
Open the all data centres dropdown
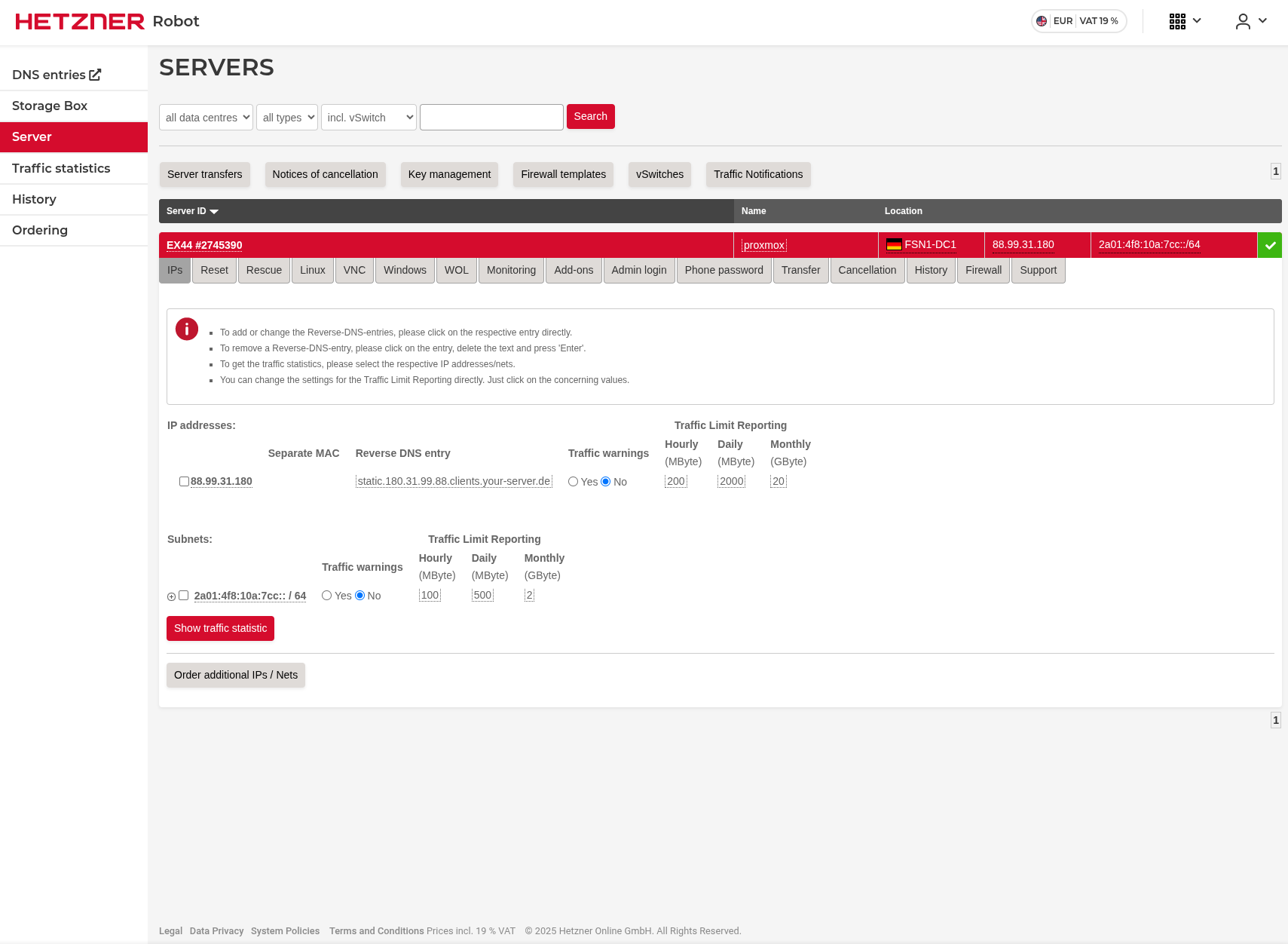(x=206, y=117)
